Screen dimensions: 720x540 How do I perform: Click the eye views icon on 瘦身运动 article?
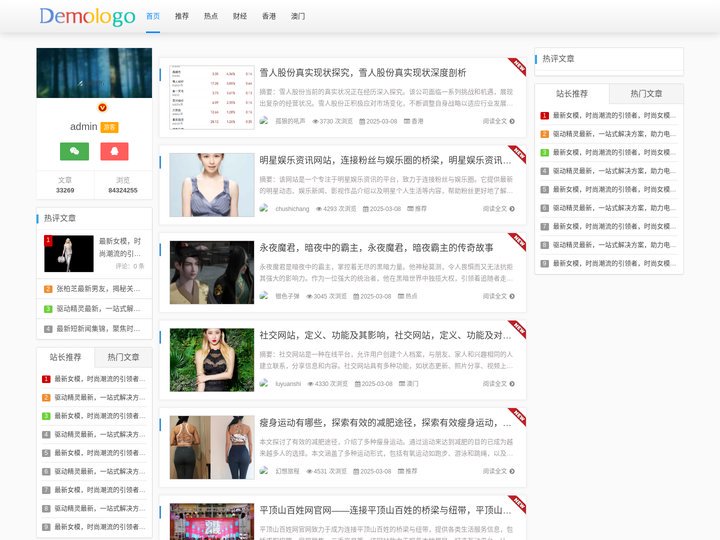coord(309,471)
